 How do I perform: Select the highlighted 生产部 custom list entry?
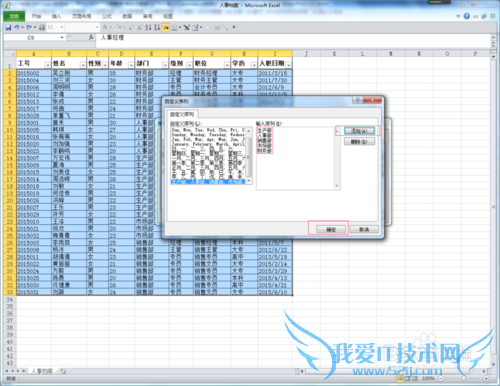[x=208, y=181]
